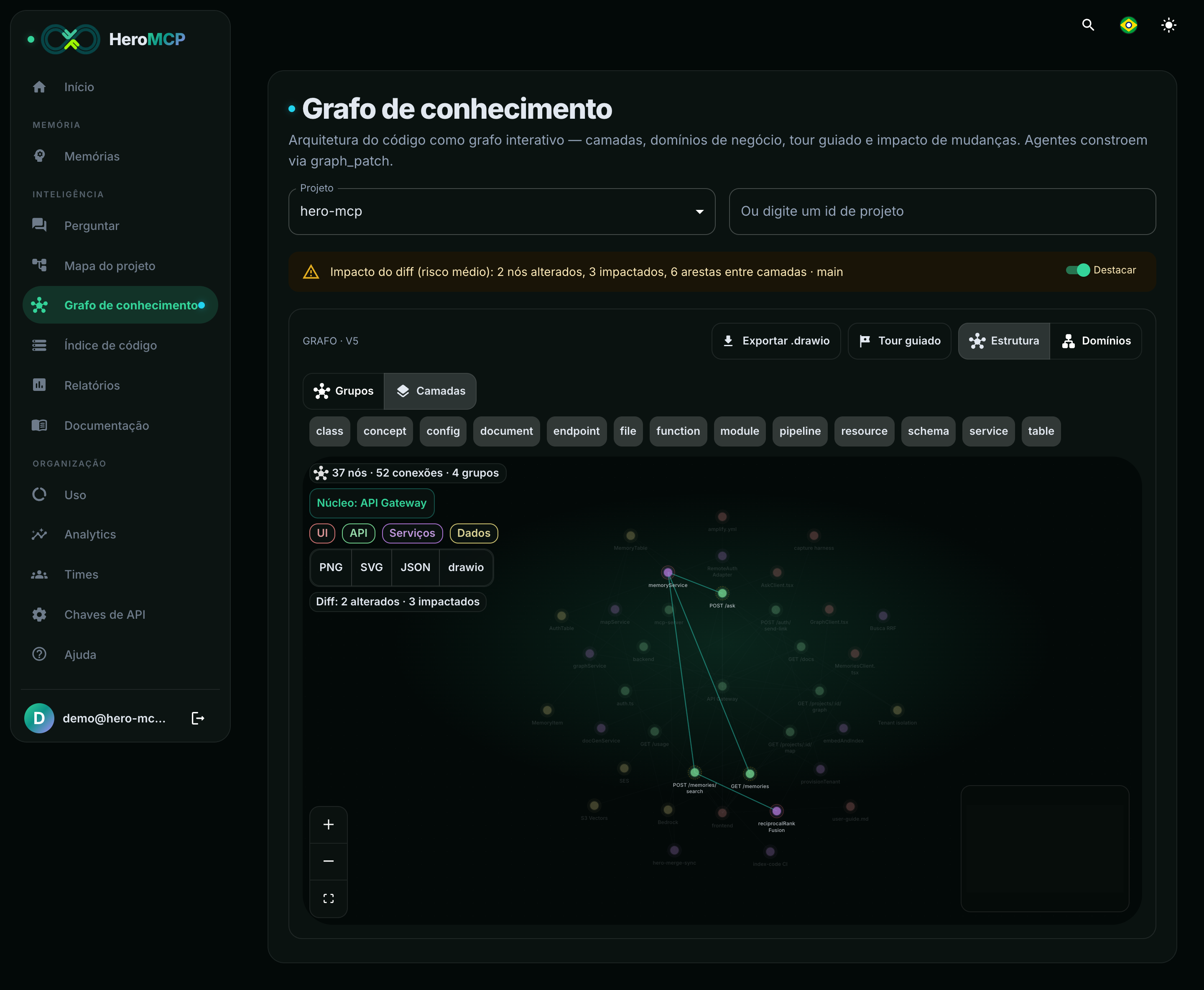Toggle the resource type filter
The height and width of the screenshot is (990, 1204).
click(864, 431)
